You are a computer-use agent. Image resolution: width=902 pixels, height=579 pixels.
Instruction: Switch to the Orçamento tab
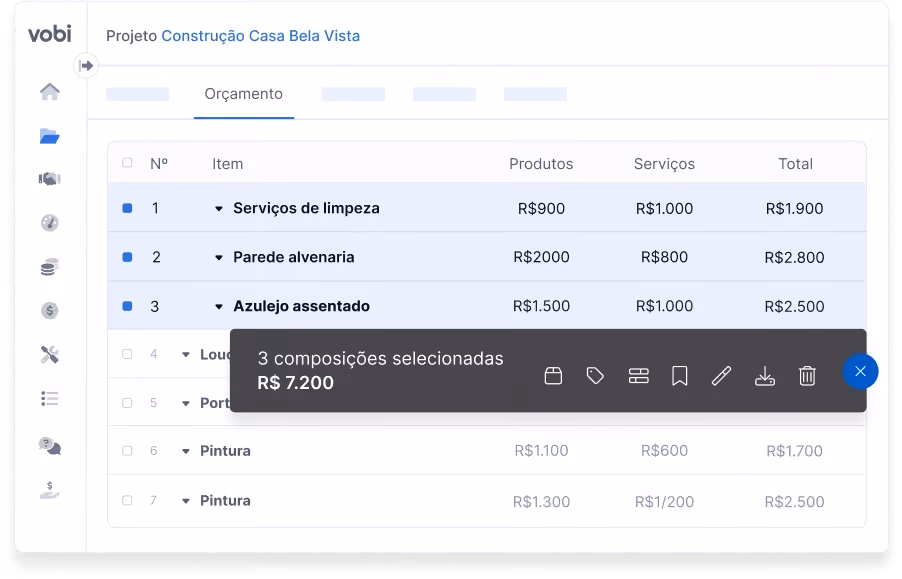[244, 94]
